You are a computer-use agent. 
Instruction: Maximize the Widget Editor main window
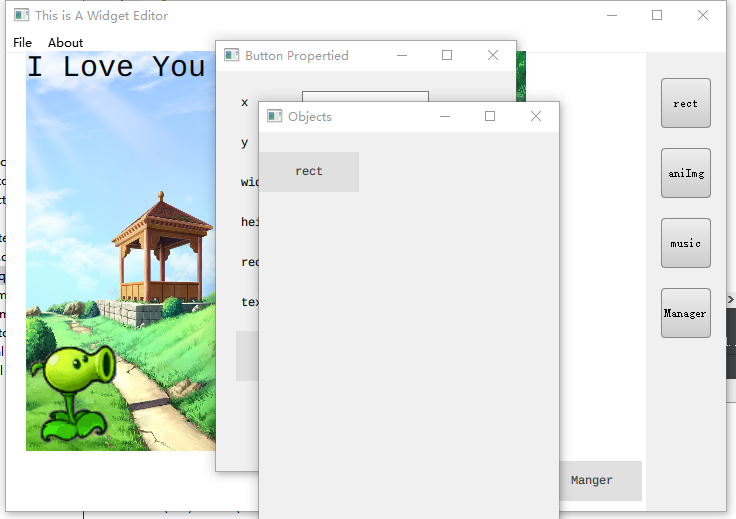point(657,15)
